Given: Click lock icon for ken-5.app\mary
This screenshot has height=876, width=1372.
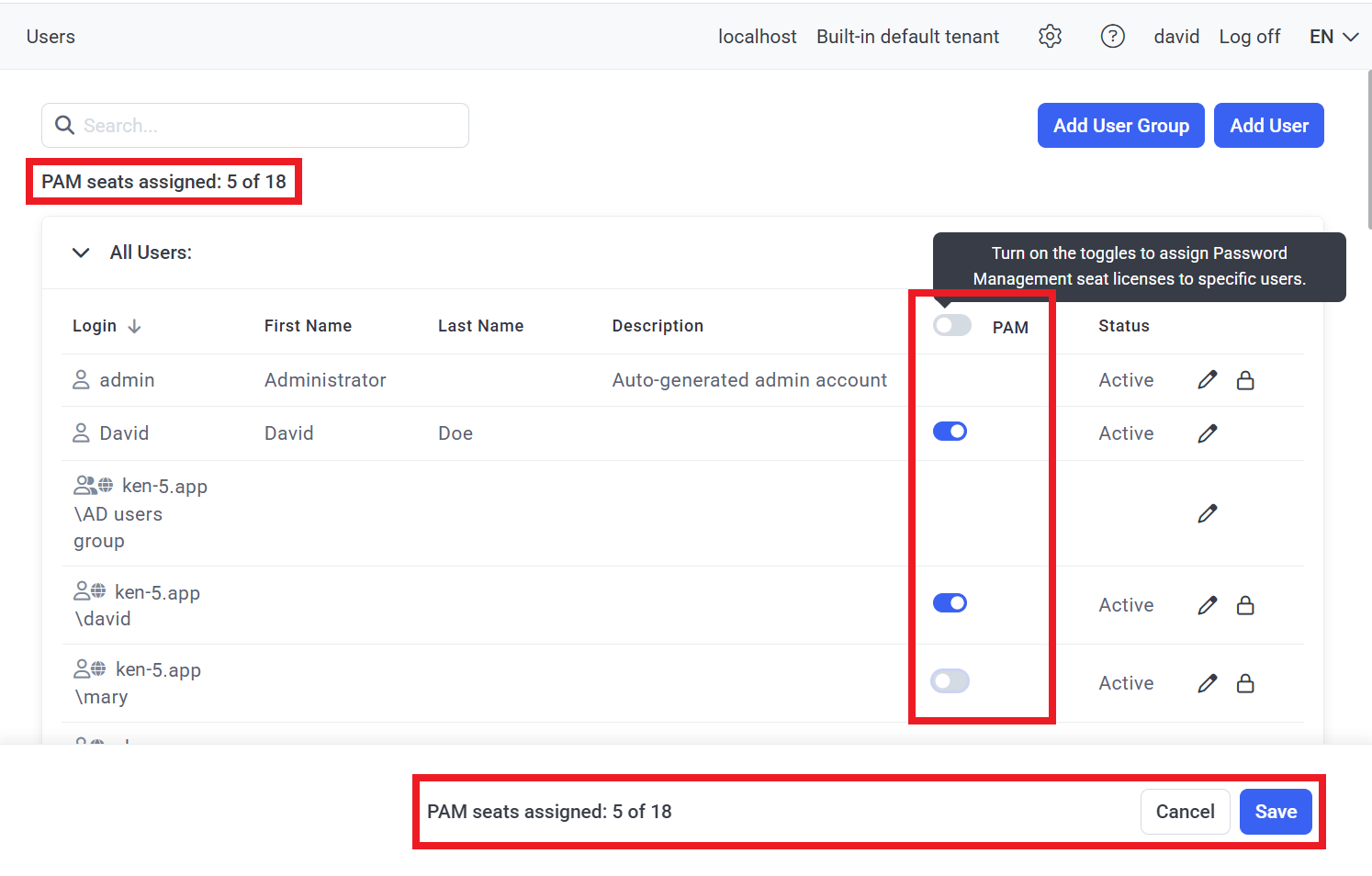Looking at the screenshot, I should (x=1245, y=683).
